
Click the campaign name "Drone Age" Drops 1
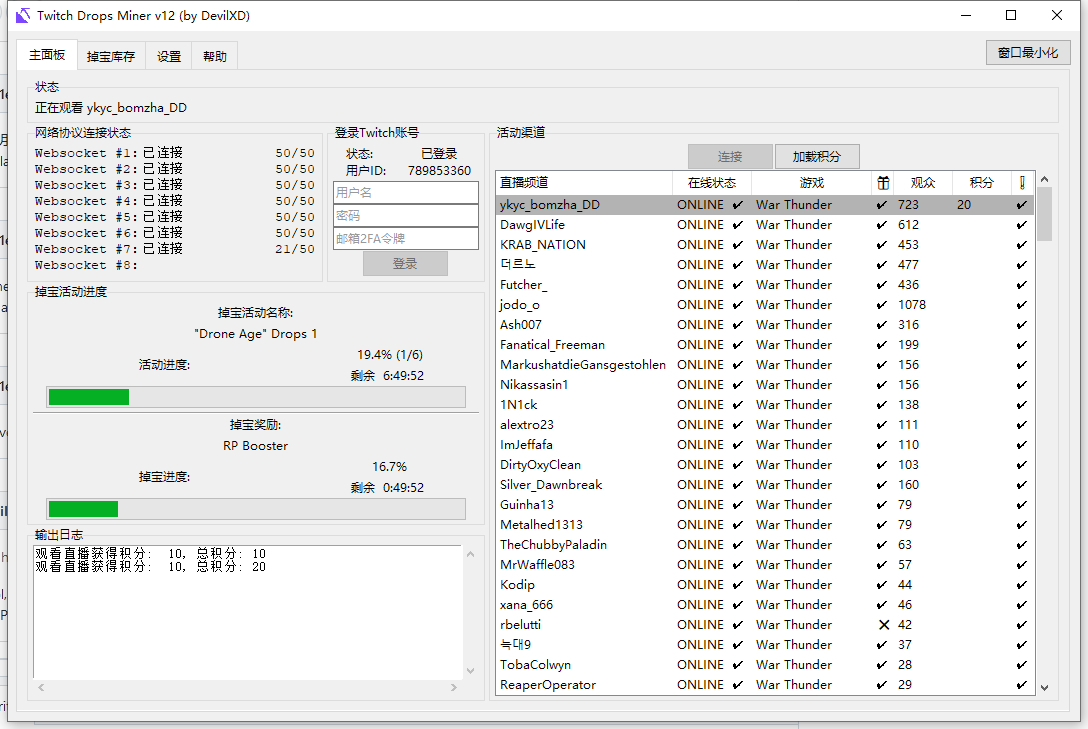[x=255, y=334]
